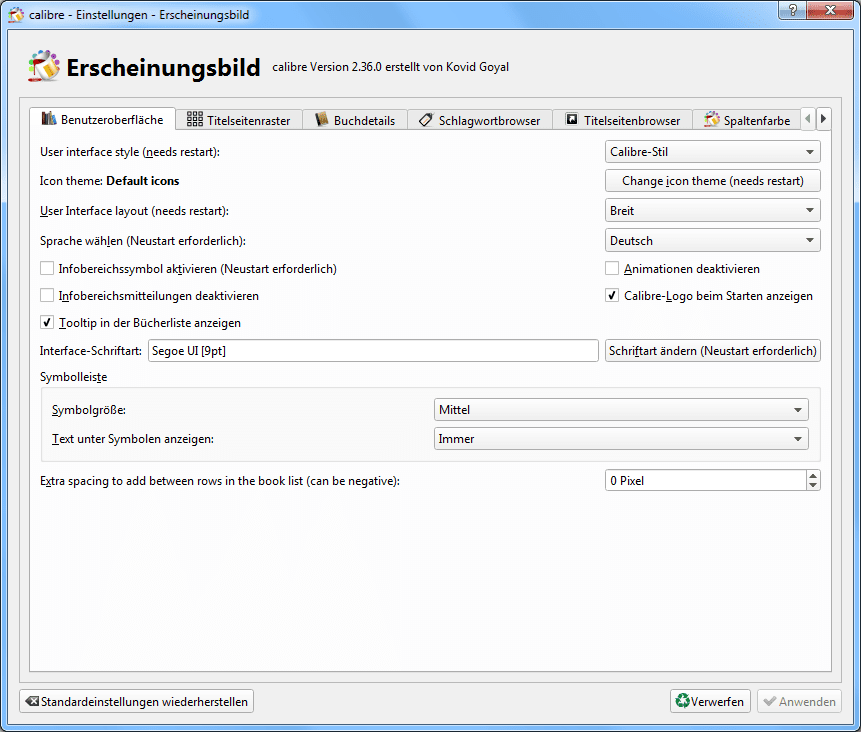Click the calibre icon in the title bar
This screenshot has height=732, width=861.
[x=16, y=14]
